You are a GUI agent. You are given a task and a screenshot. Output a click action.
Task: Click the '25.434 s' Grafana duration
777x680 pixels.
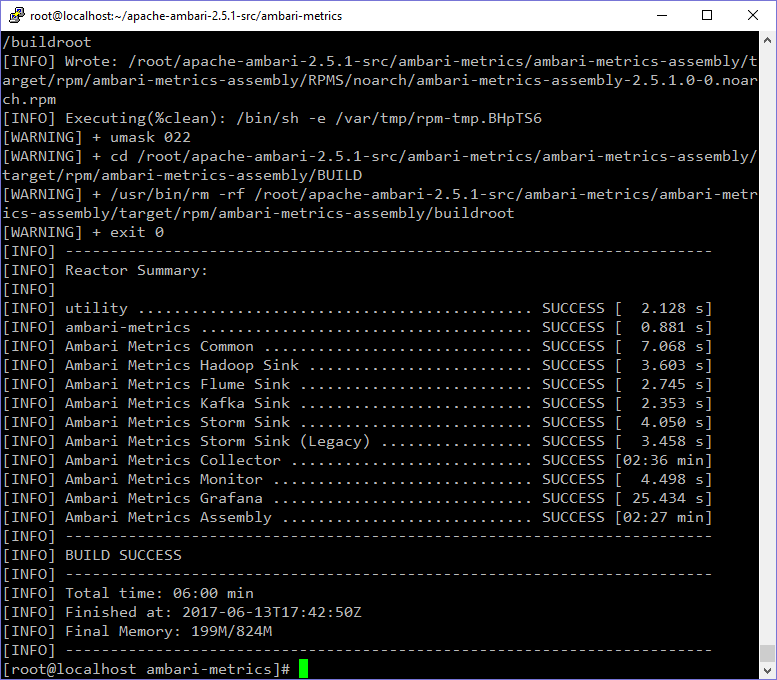point(668,499)
